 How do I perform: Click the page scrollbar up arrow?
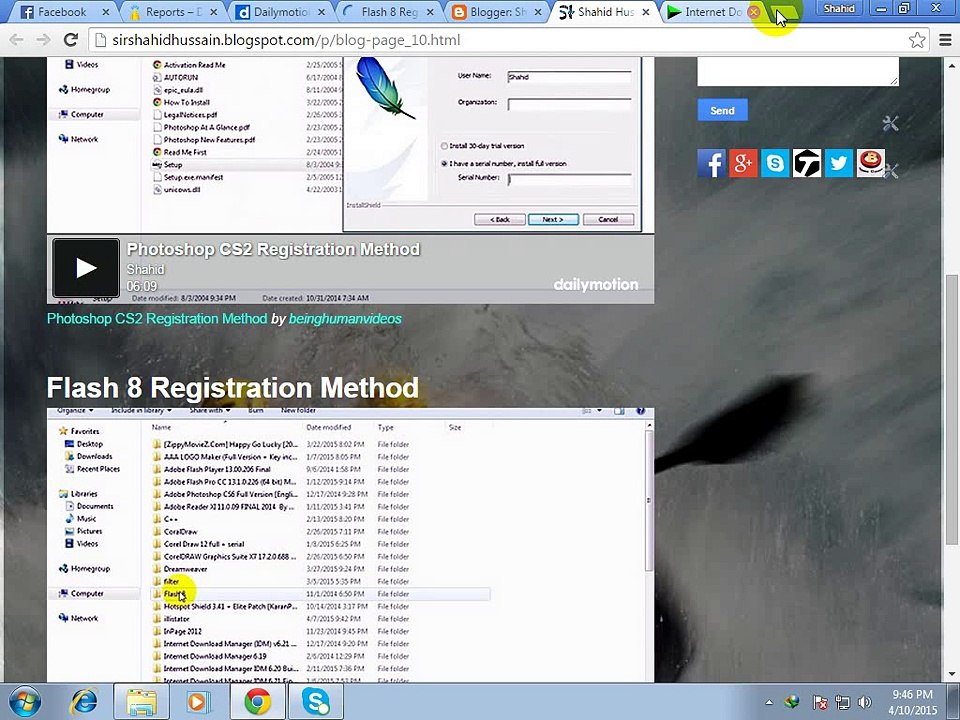point(952,64)
